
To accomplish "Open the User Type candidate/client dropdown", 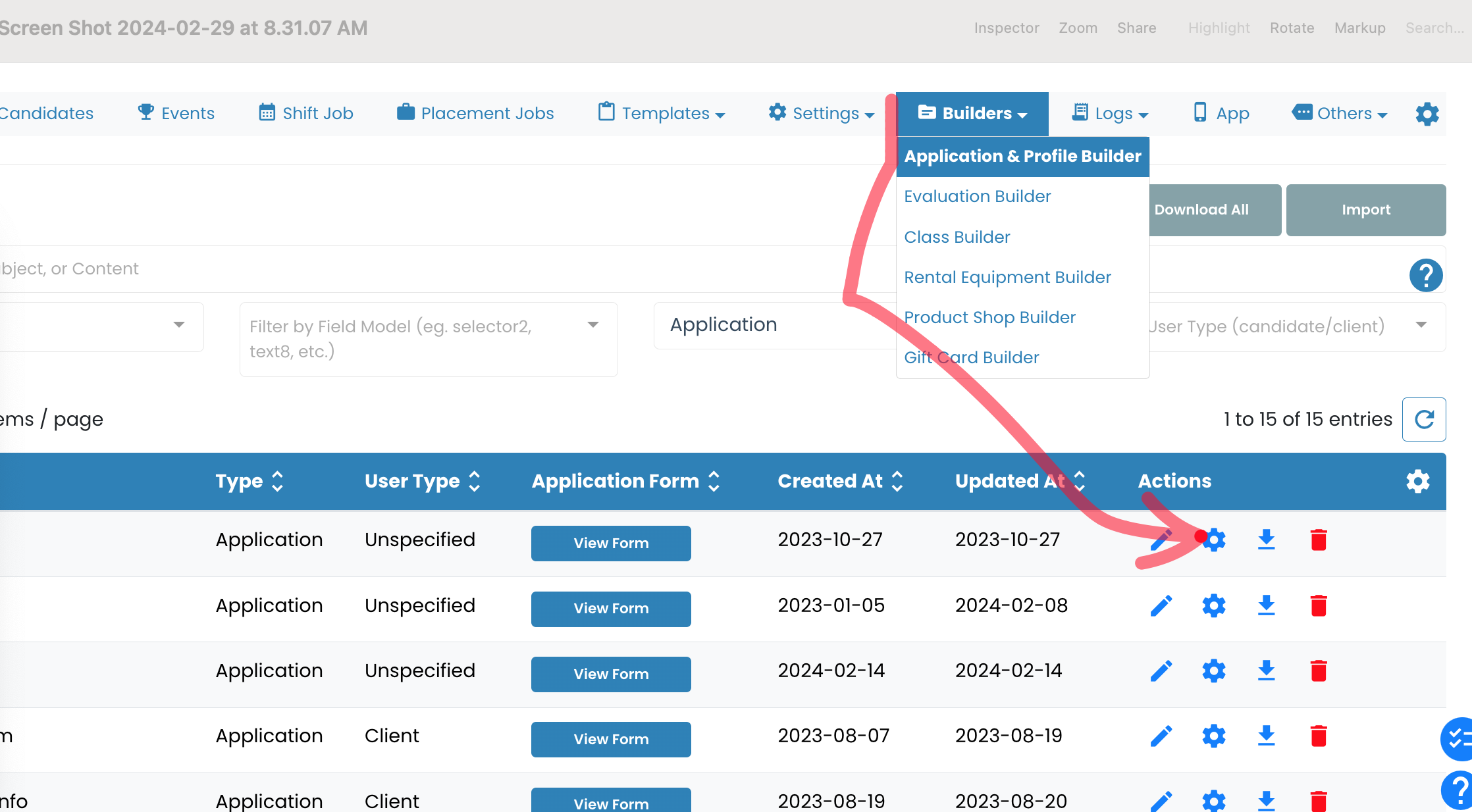I will point(1297,326).
